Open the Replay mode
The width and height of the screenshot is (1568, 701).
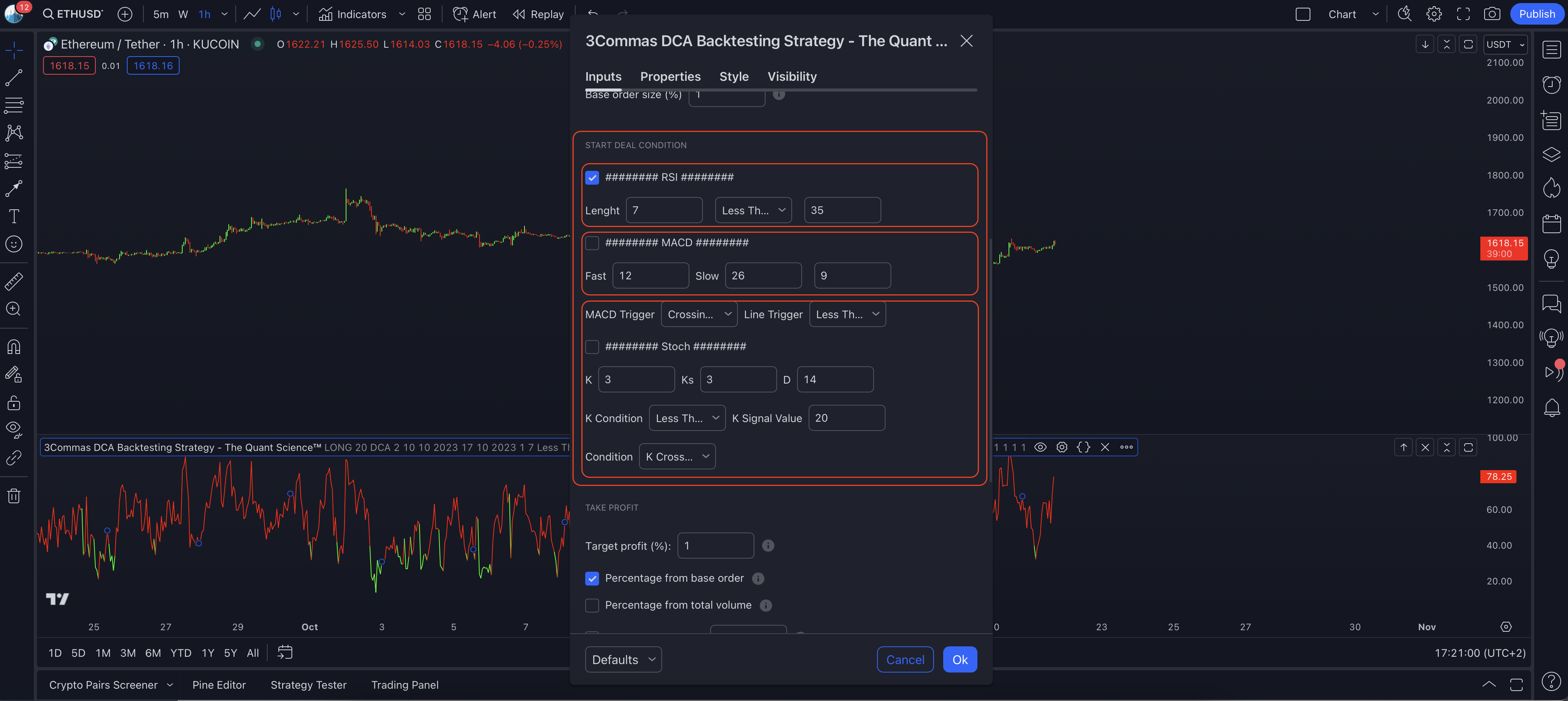click(538, 14)
